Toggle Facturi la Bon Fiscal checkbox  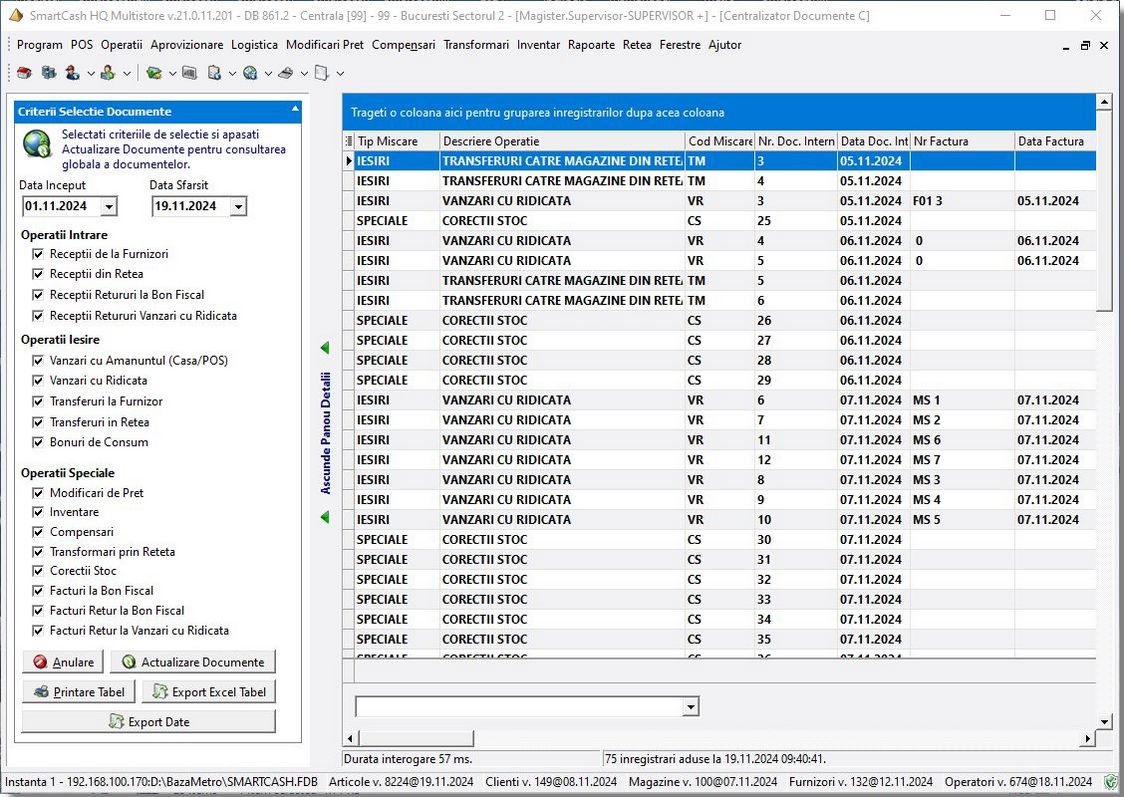pos(38,591)
